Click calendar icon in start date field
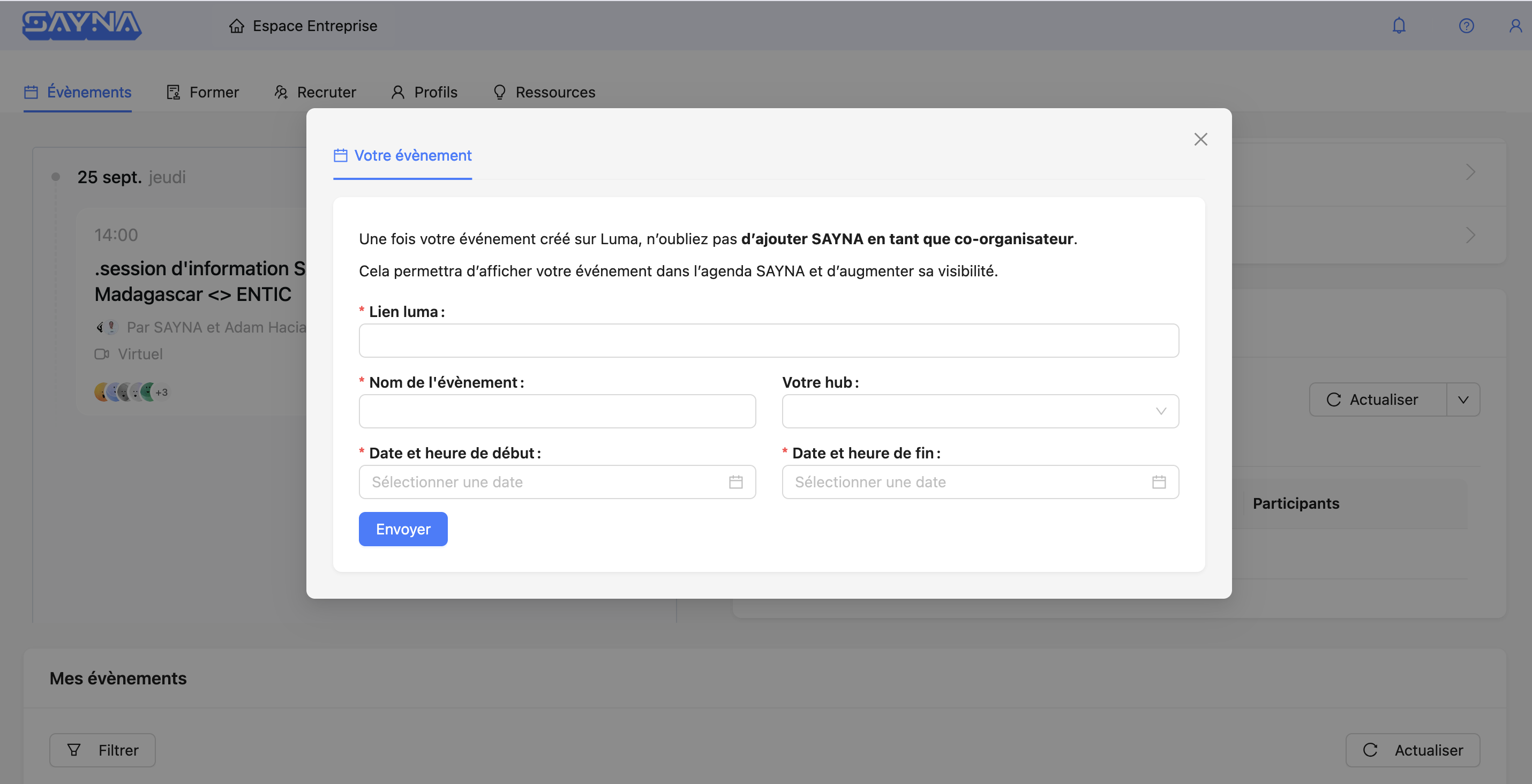Viewport: 1532px width, 784px height. [735, 482]
